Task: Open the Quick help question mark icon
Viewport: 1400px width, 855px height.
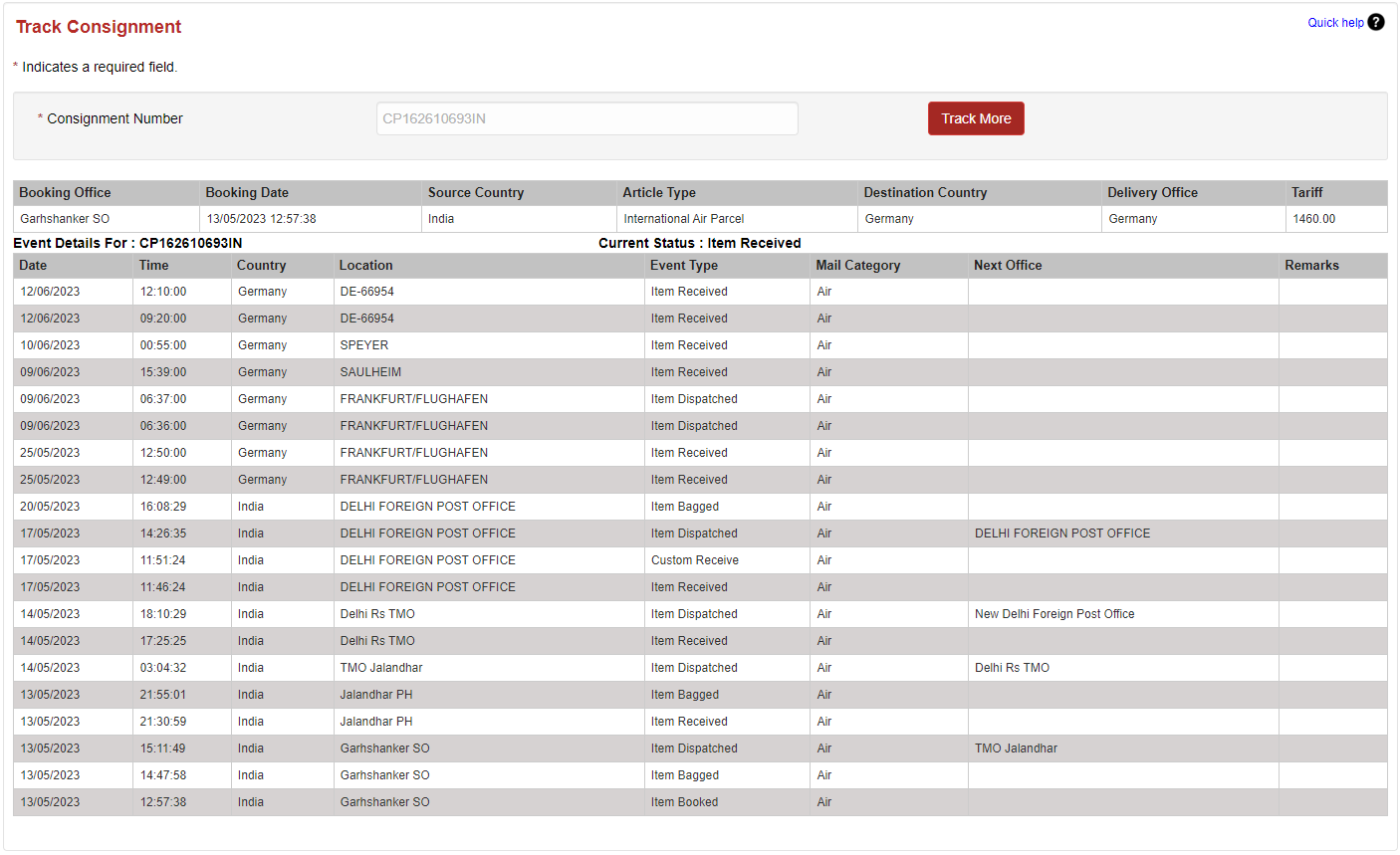Action: pos(1375,21)
